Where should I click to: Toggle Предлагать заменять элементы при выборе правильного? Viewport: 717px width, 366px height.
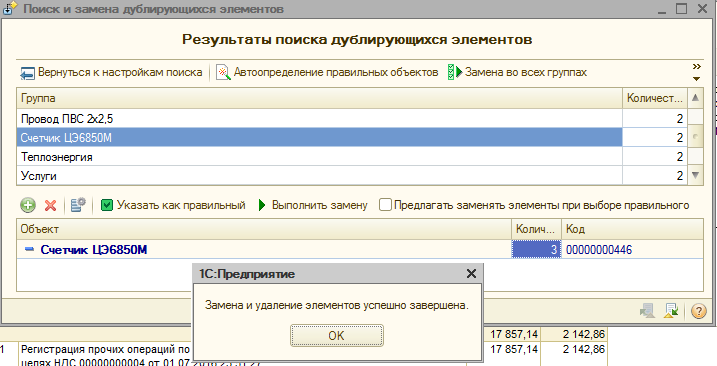385,205
